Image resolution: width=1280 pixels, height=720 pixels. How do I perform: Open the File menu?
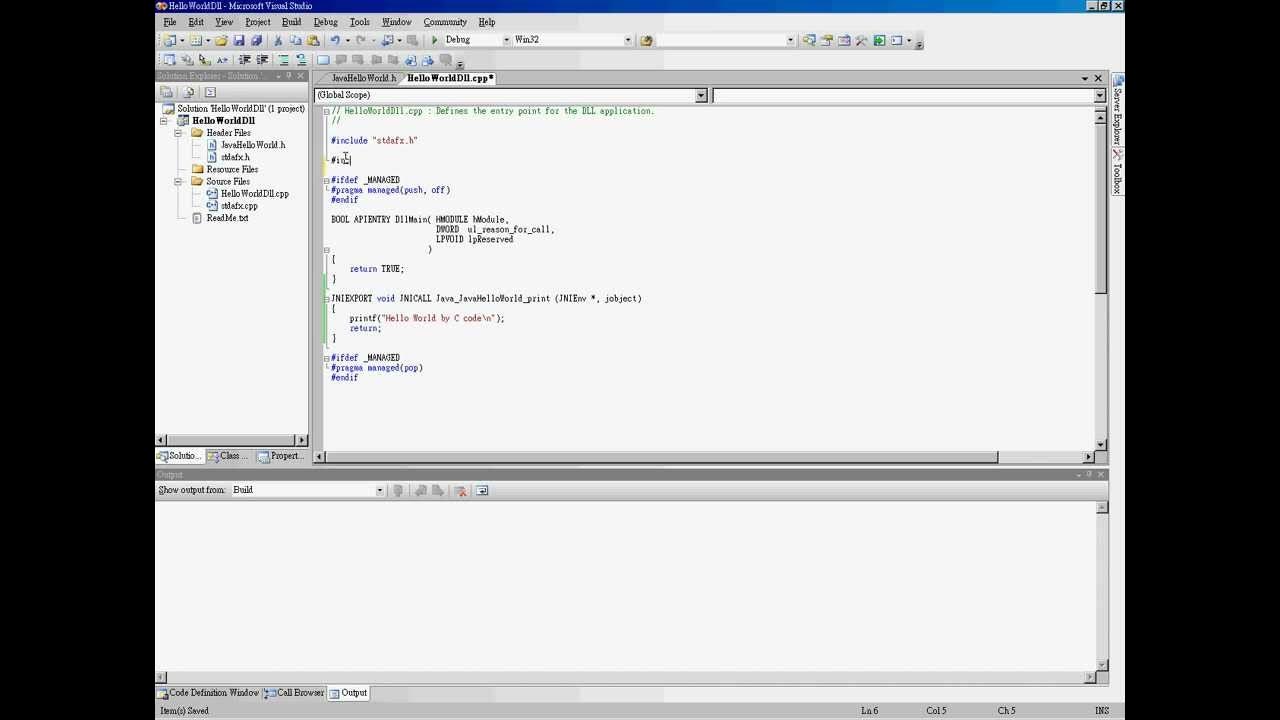pos(170,22)
